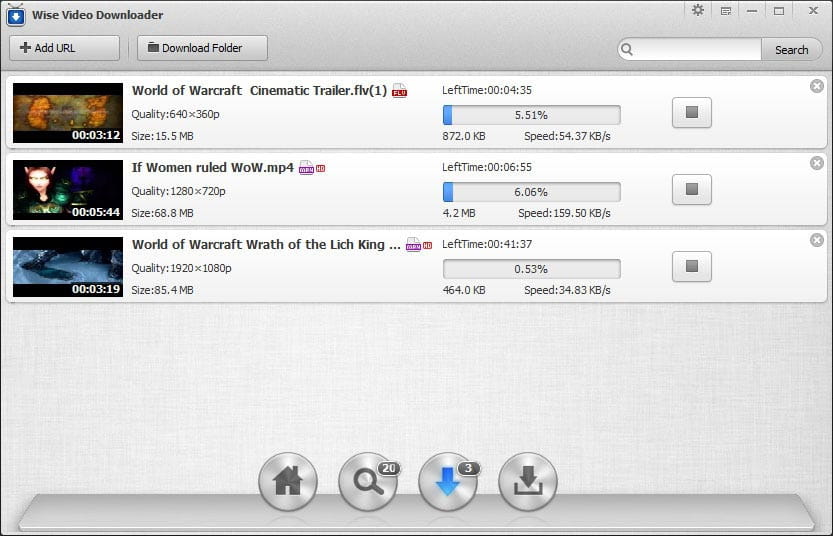The width and height of the screenshot is (833, 536).
Task: Stop the Wrath of the Lich King download
Action: click(691, 267)
